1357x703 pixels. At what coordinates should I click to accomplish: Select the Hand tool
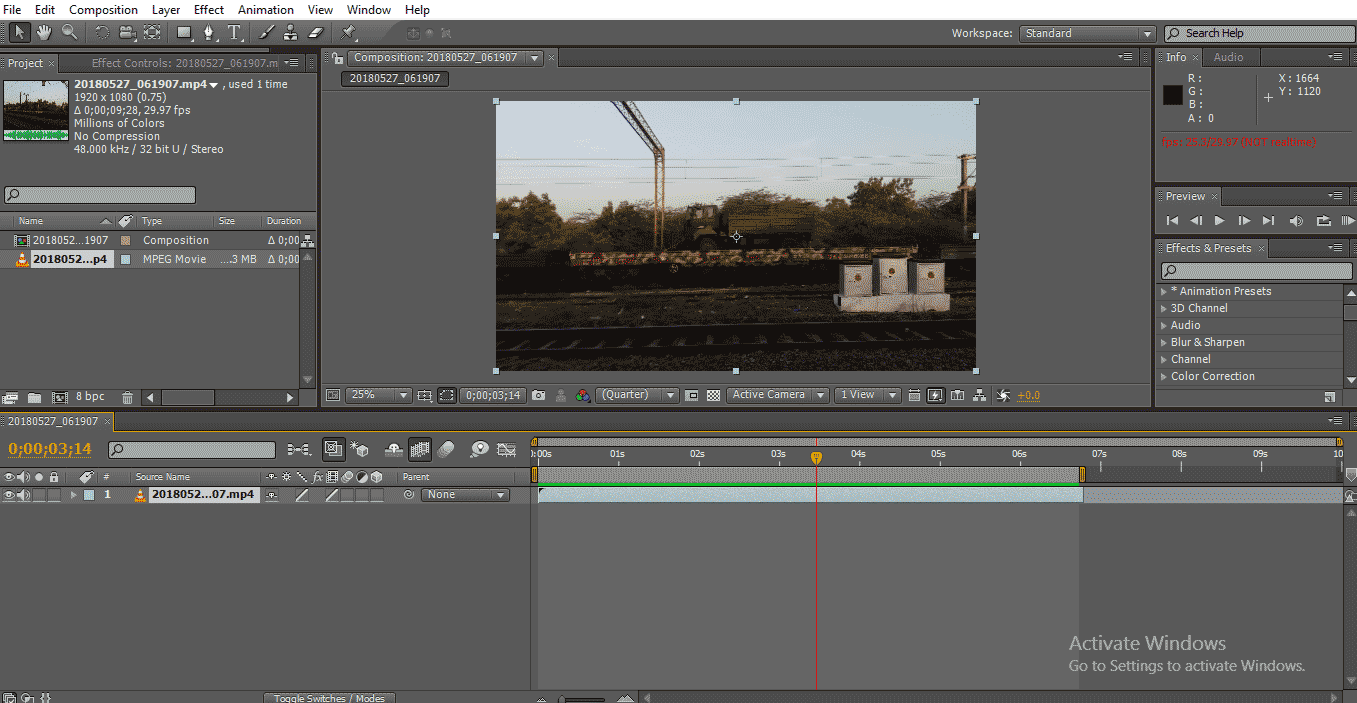pos(44,33)
